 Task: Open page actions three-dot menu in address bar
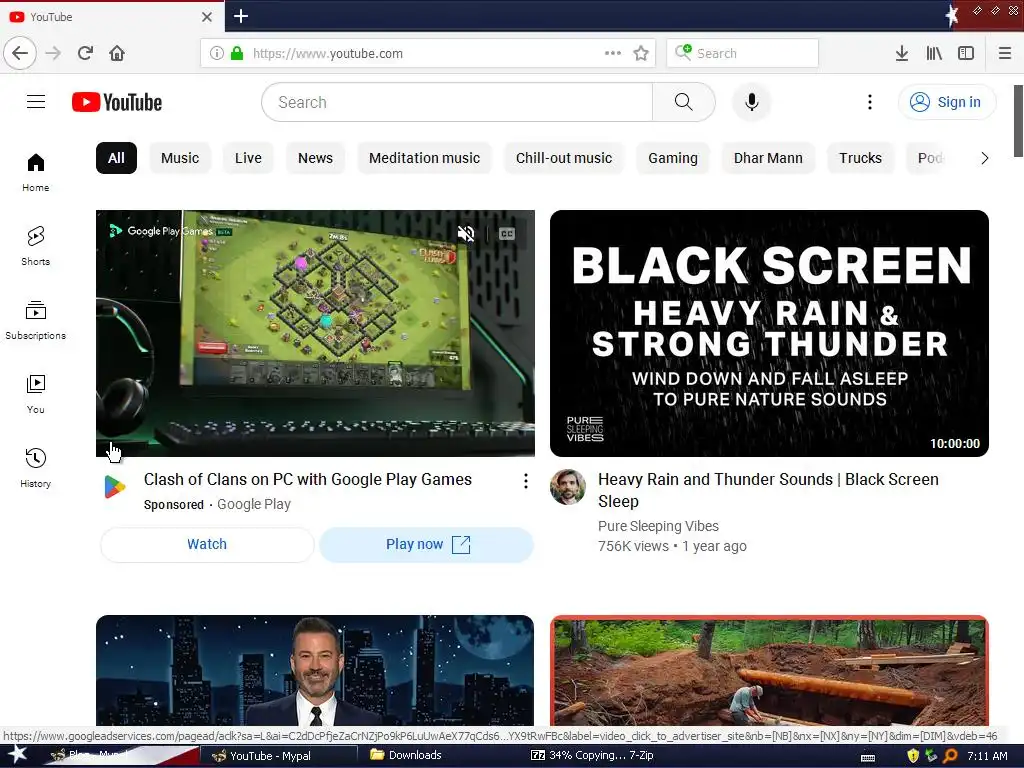pyautogui.click(x=613, y=53)
